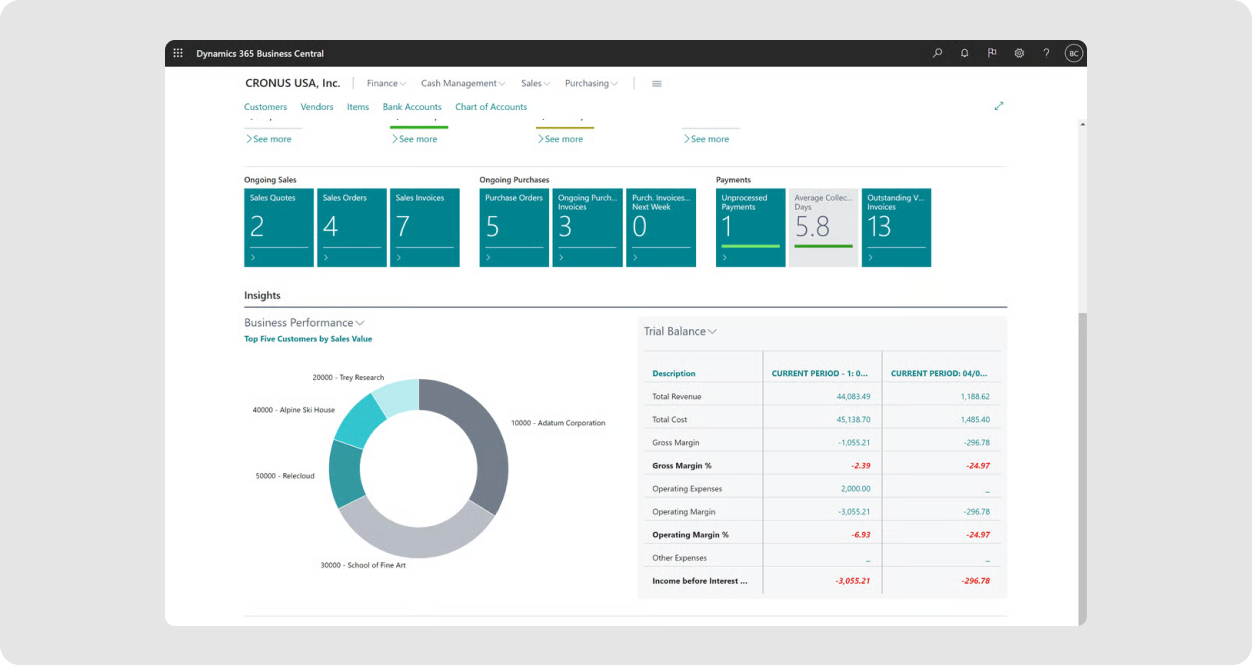Open the Sales Orders tile

[351, 227]
